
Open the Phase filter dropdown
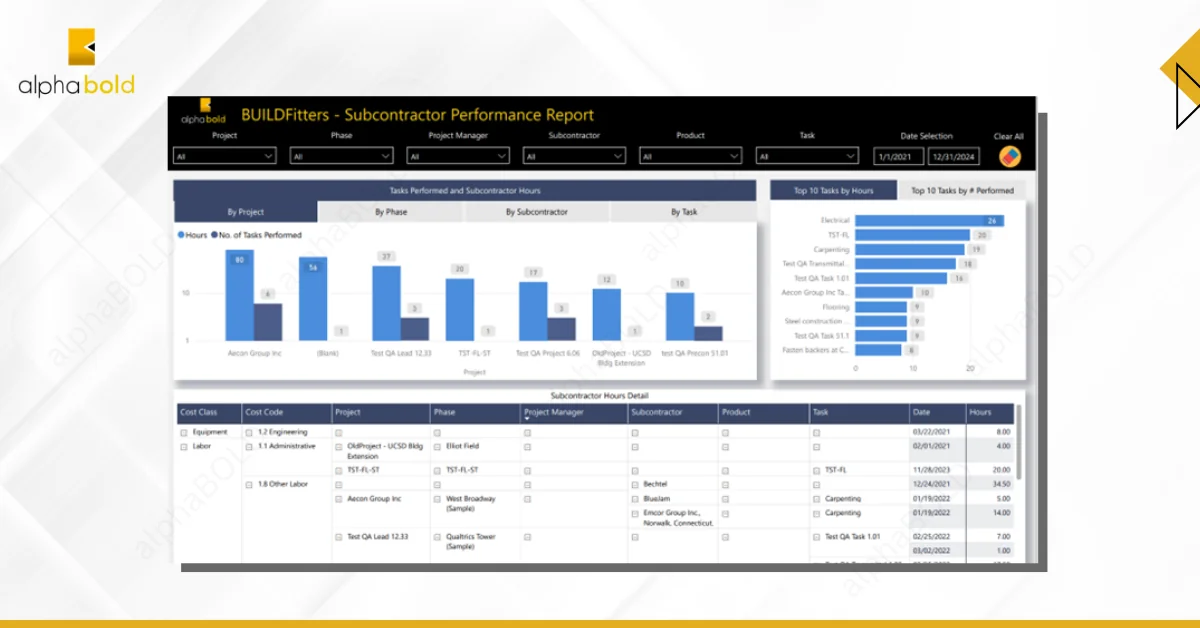click(x=342, y=156)
